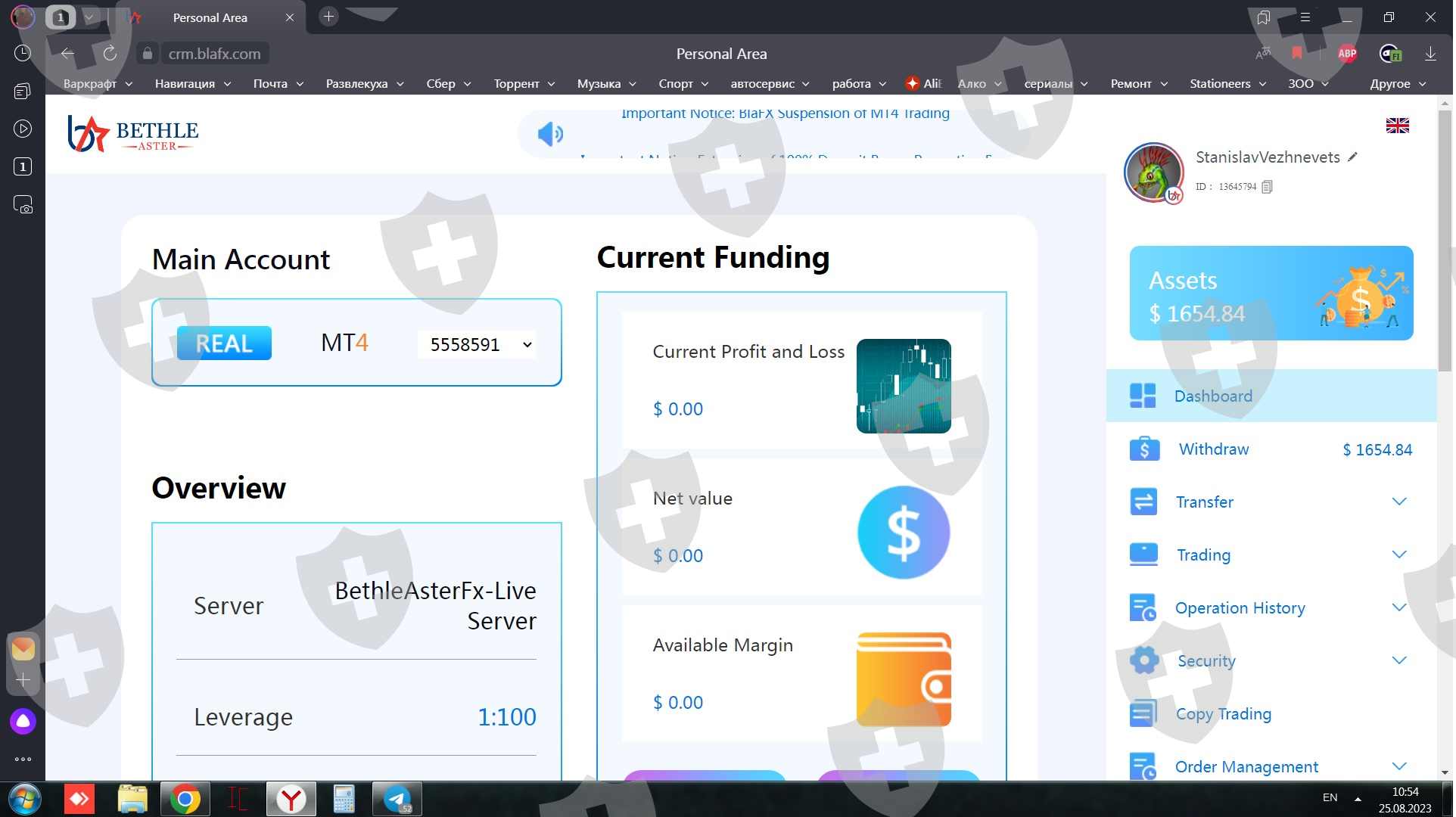Expand the Security menu chevron
The image size is (1456, 817).
1399,660
